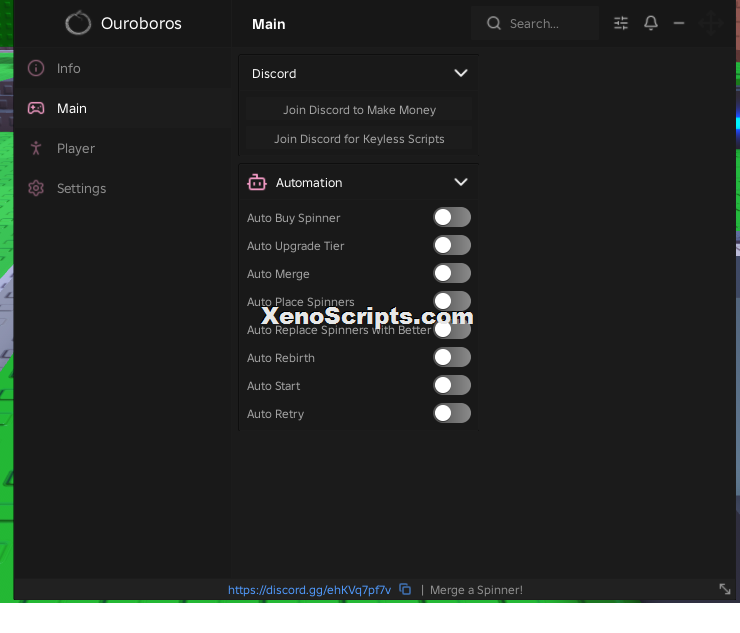Focus the Search... input field

(535, 23)
